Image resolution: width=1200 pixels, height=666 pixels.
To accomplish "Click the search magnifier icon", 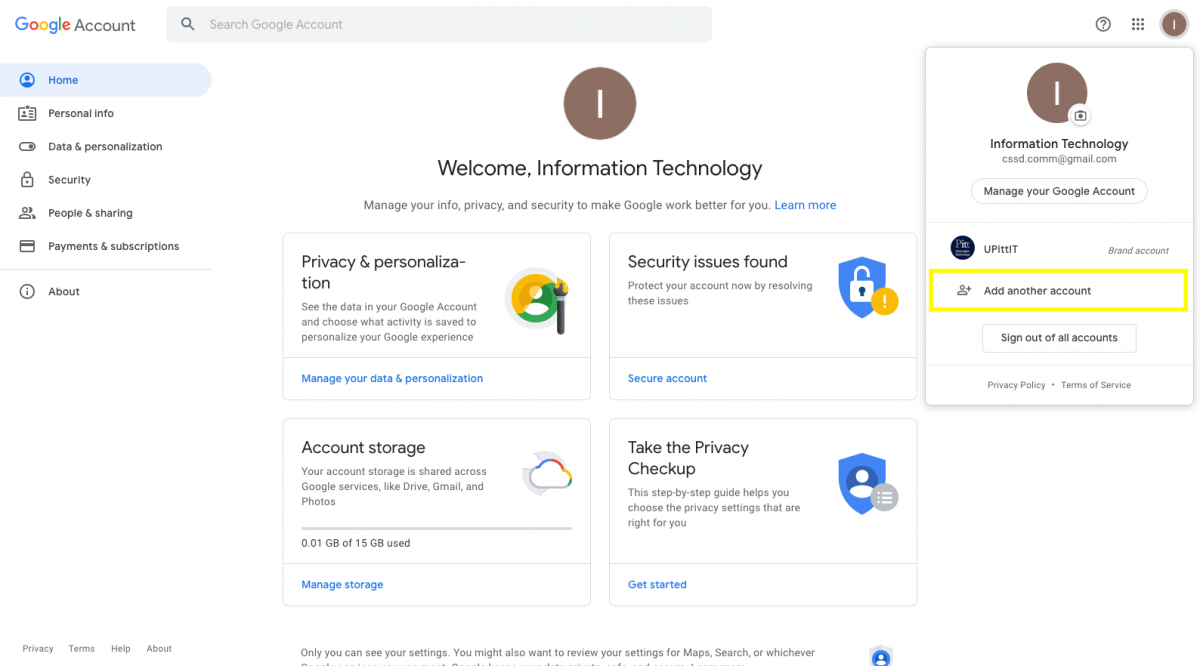I will click(x=188, y=24).
